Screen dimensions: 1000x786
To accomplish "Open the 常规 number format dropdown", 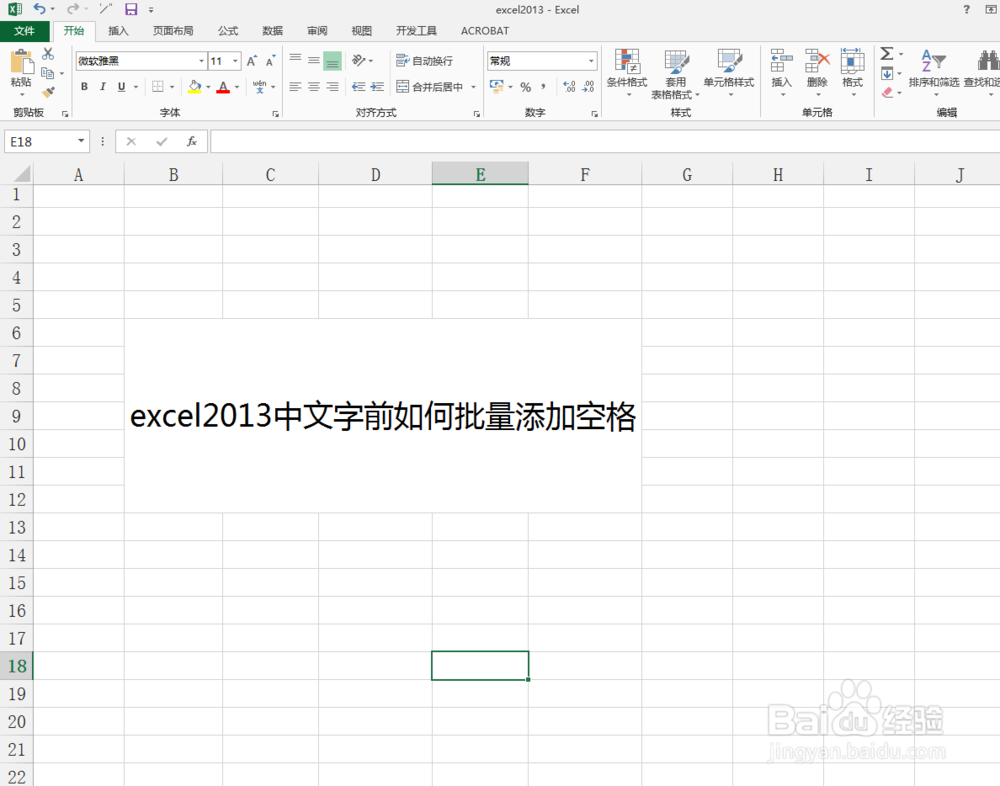I will coord(591,61).
